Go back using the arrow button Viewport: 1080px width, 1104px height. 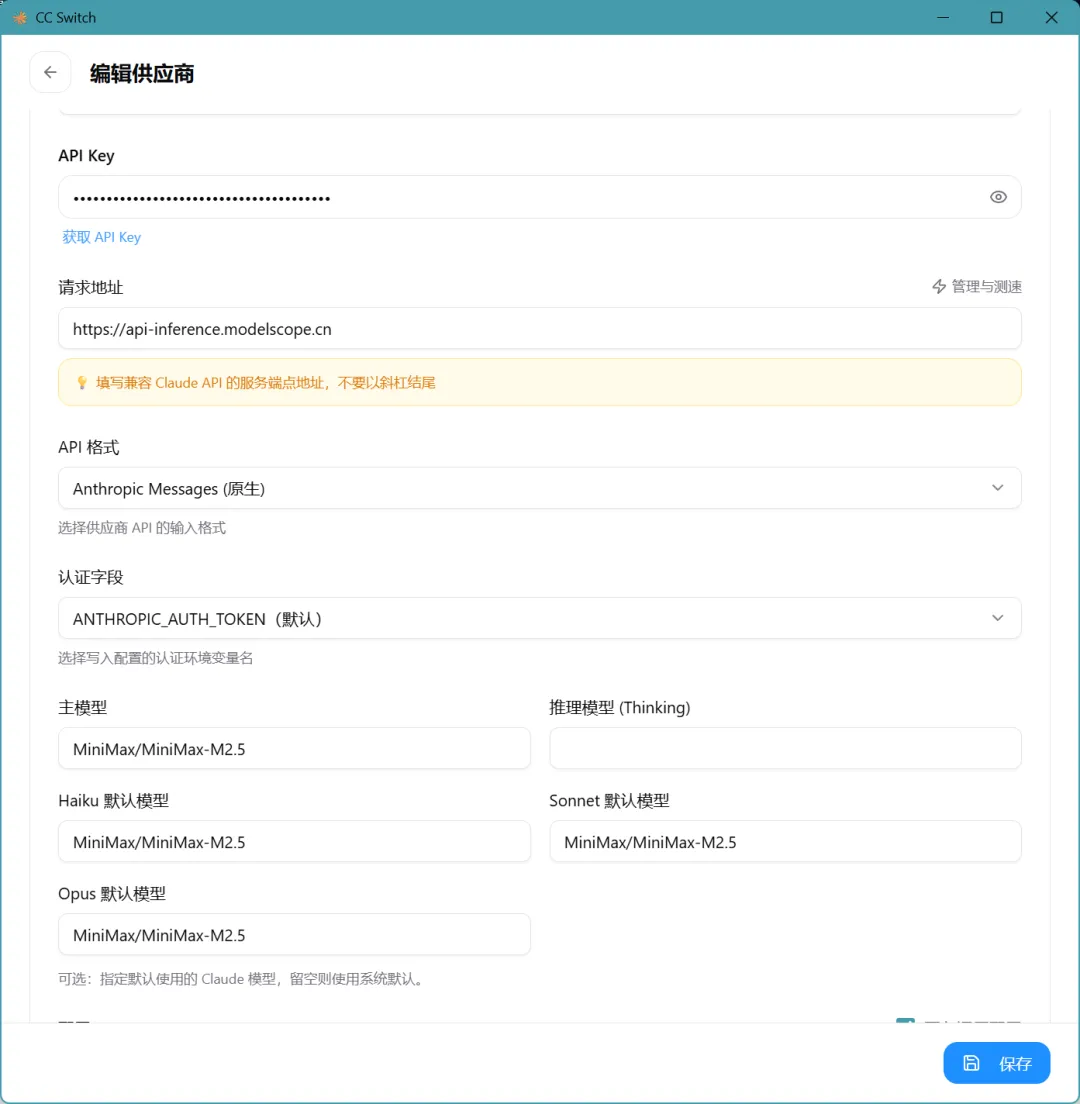(x=50, y=72)
